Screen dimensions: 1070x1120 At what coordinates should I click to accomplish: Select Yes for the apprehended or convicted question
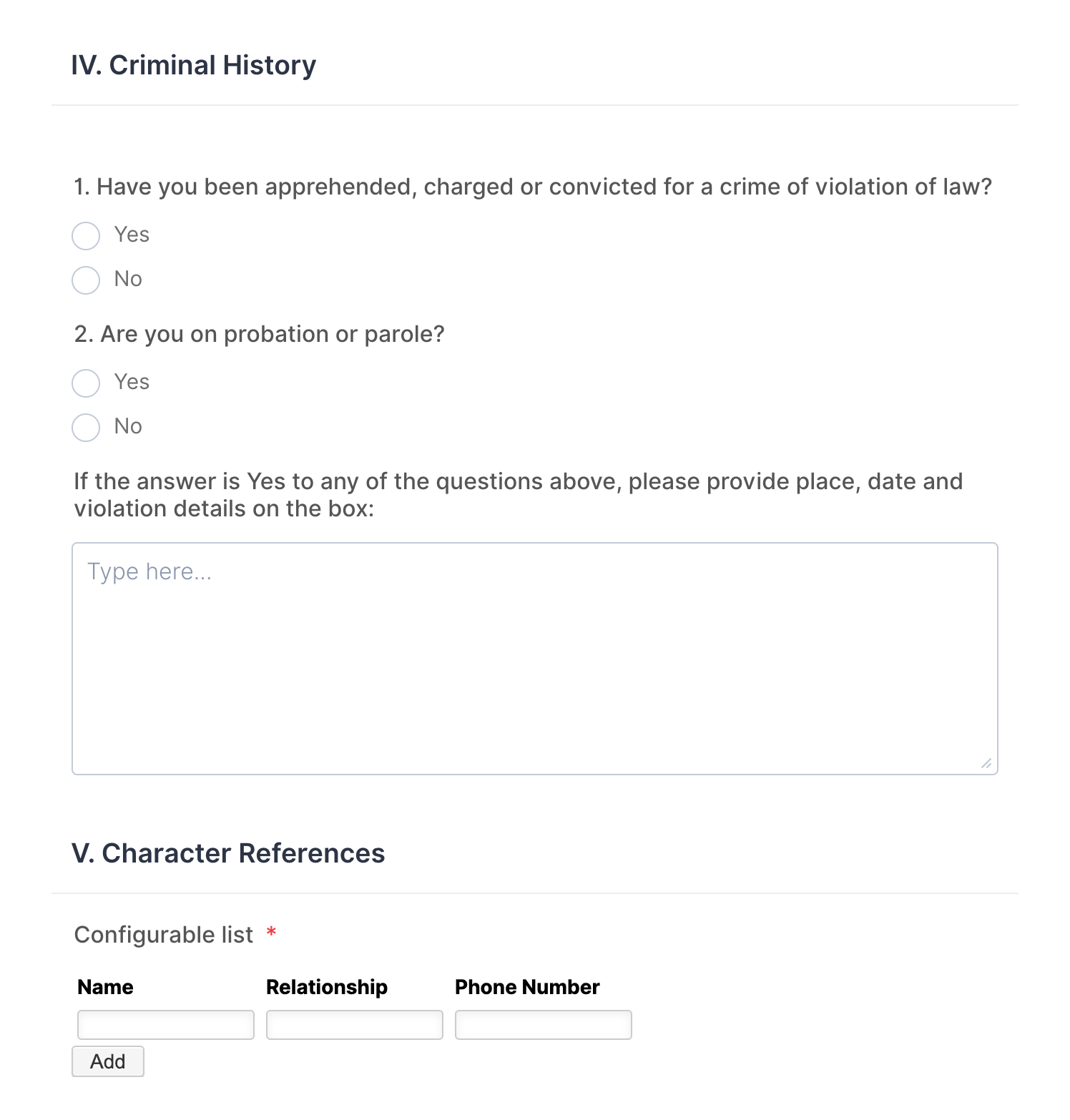click(x=86, y=236)
